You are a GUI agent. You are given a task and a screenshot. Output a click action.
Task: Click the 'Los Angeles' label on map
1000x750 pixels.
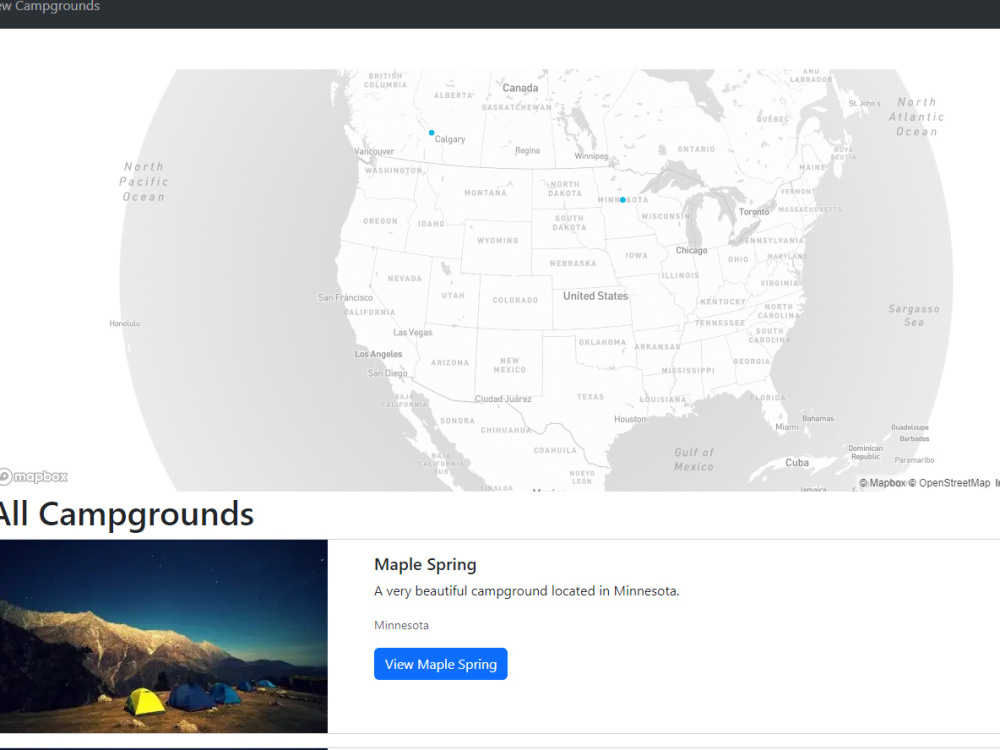(379, 354)
